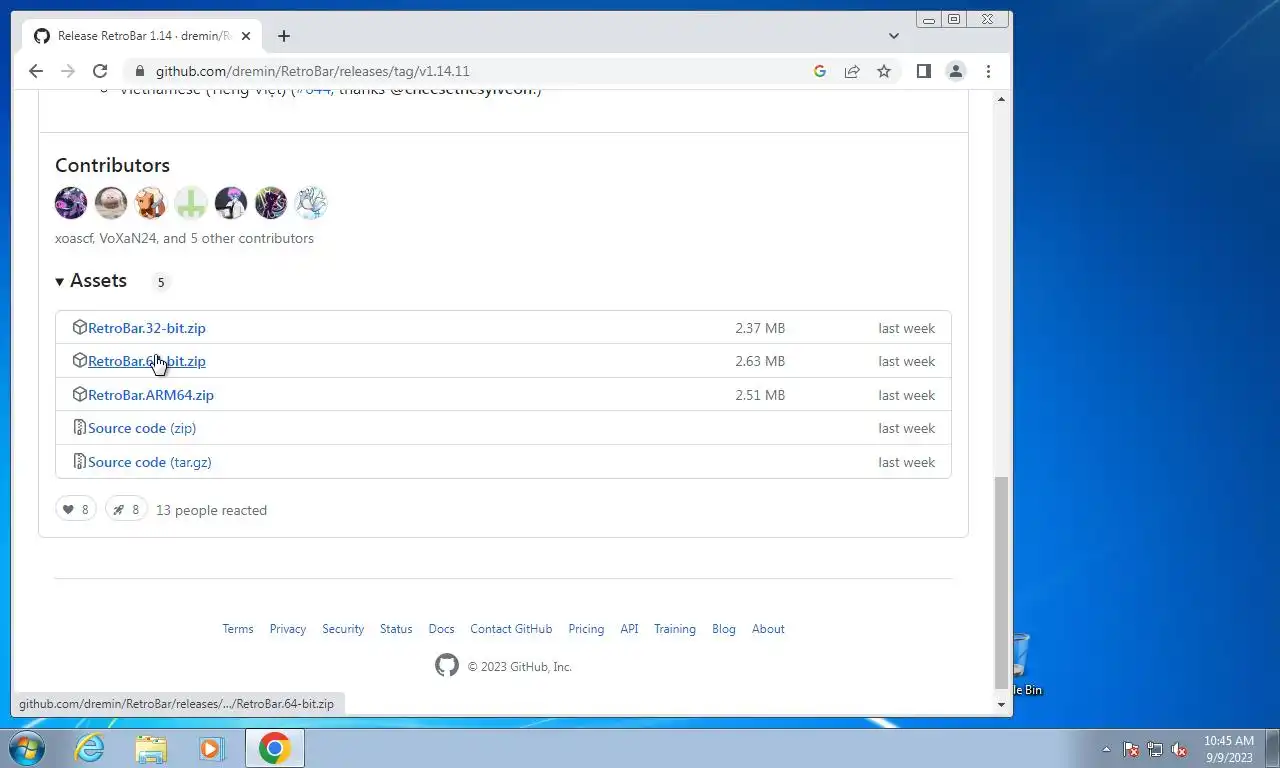Download RetroBar.ARM64.zip
The width and height of the screenshot is (1280, 768).
(151, 395)
